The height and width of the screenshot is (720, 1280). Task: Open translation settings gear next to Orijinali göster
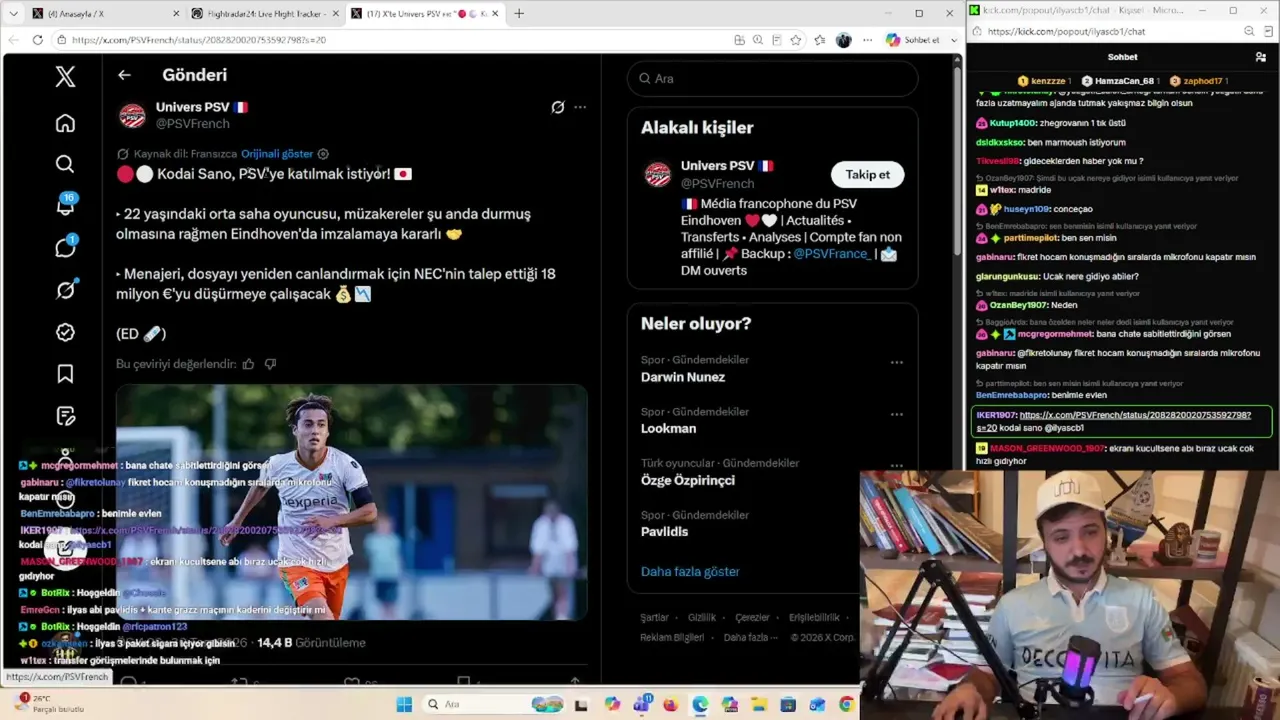323,154
